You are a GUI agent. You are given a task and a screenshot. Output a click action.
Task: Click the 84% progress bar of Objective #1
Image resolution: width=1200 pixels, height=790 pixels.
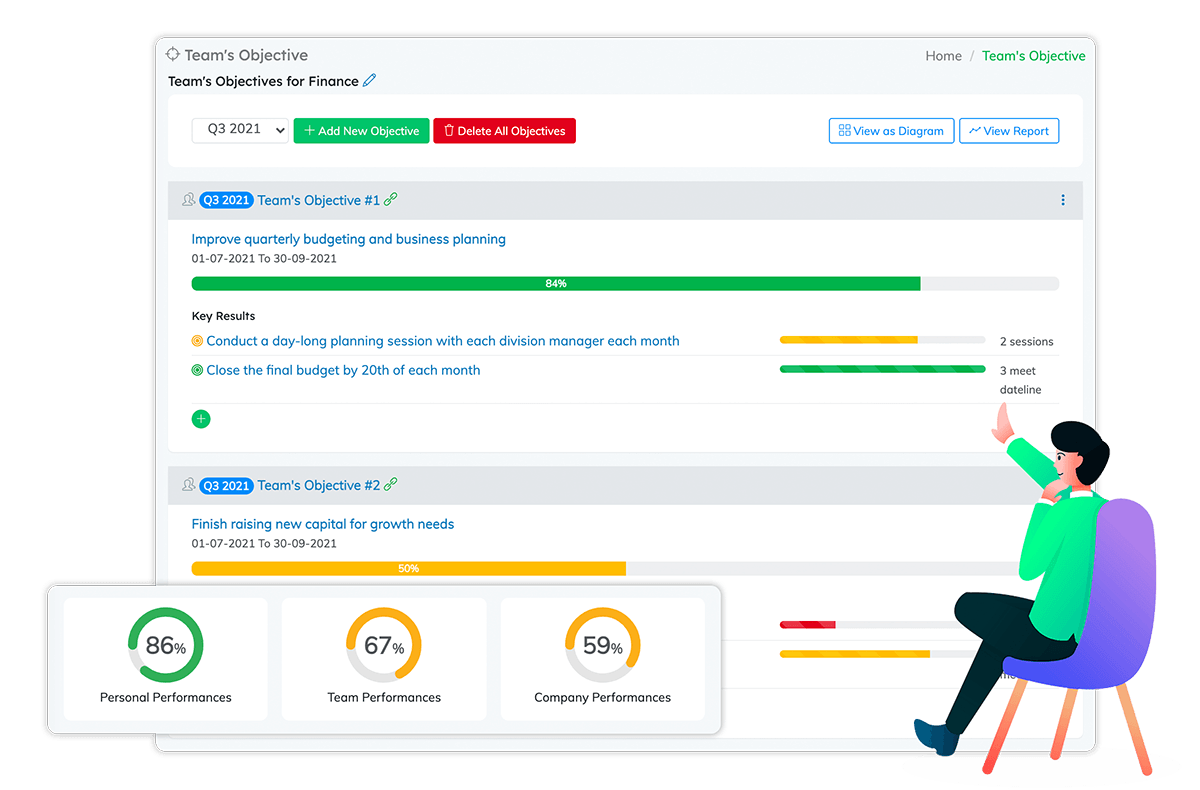pos(556,283)
